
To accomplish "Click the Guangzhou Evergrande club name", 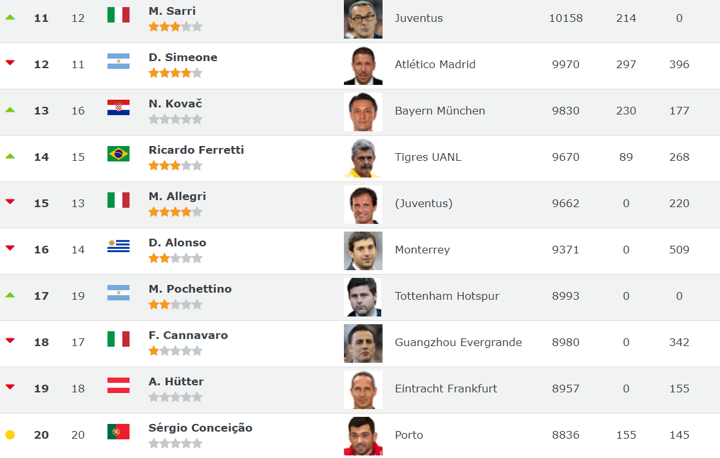I will [458, 342].
